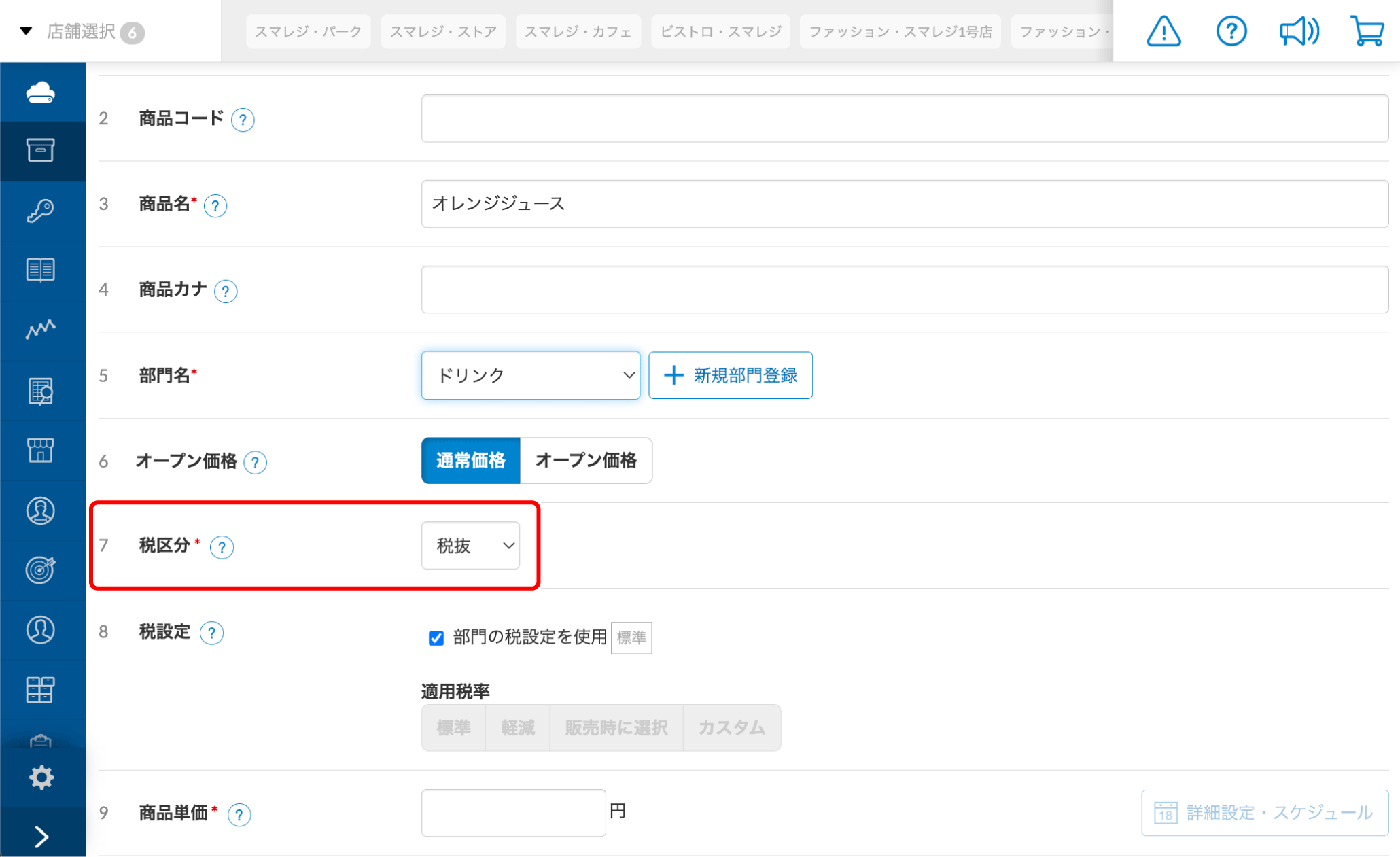The image size is (1400, 857).
Task: Select the ビストロ・スマレジ store tab
Action: [x=720, y=31]
